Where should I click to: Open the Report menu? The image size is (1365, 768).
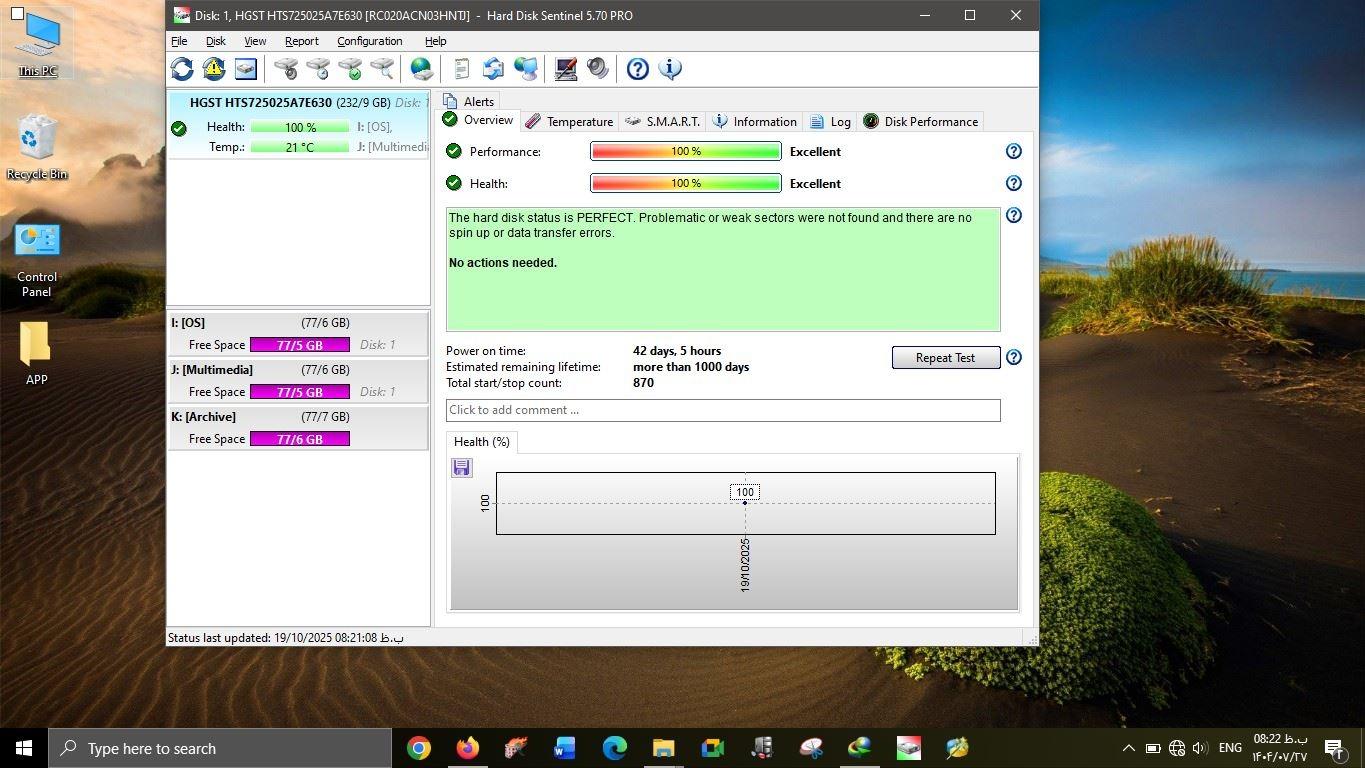click(301, 41)
